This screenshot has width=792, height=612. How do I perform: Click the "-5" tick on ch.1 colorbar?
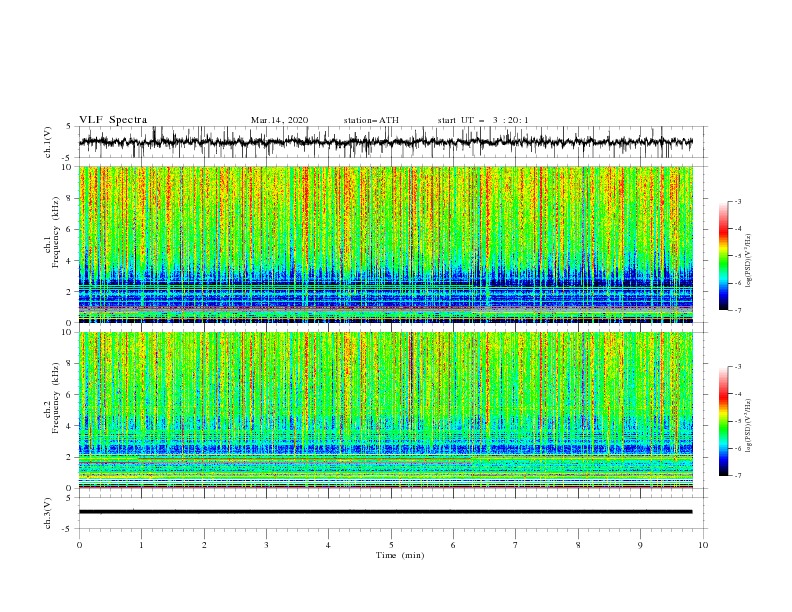[x=737, y=256]
